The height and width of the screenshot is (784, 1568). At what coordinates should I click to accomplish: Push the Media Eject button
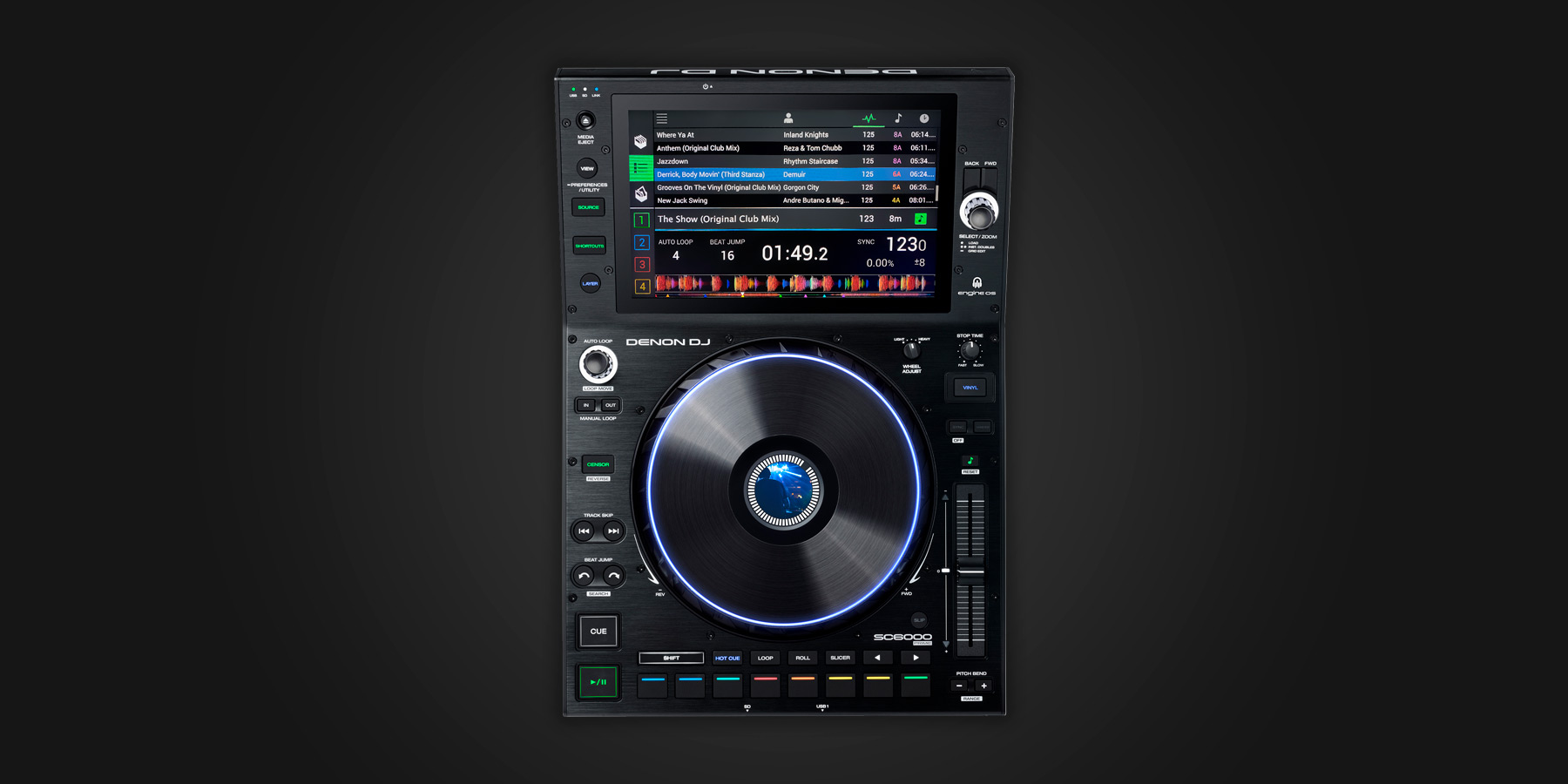tap(586, 121)
